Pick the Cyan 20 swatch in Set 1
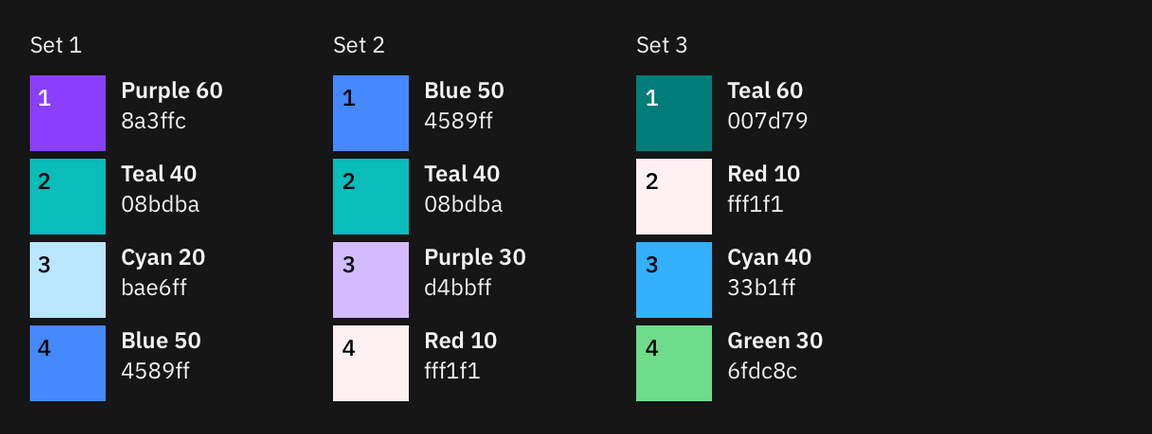1152x434 pixels. point(68,280)
